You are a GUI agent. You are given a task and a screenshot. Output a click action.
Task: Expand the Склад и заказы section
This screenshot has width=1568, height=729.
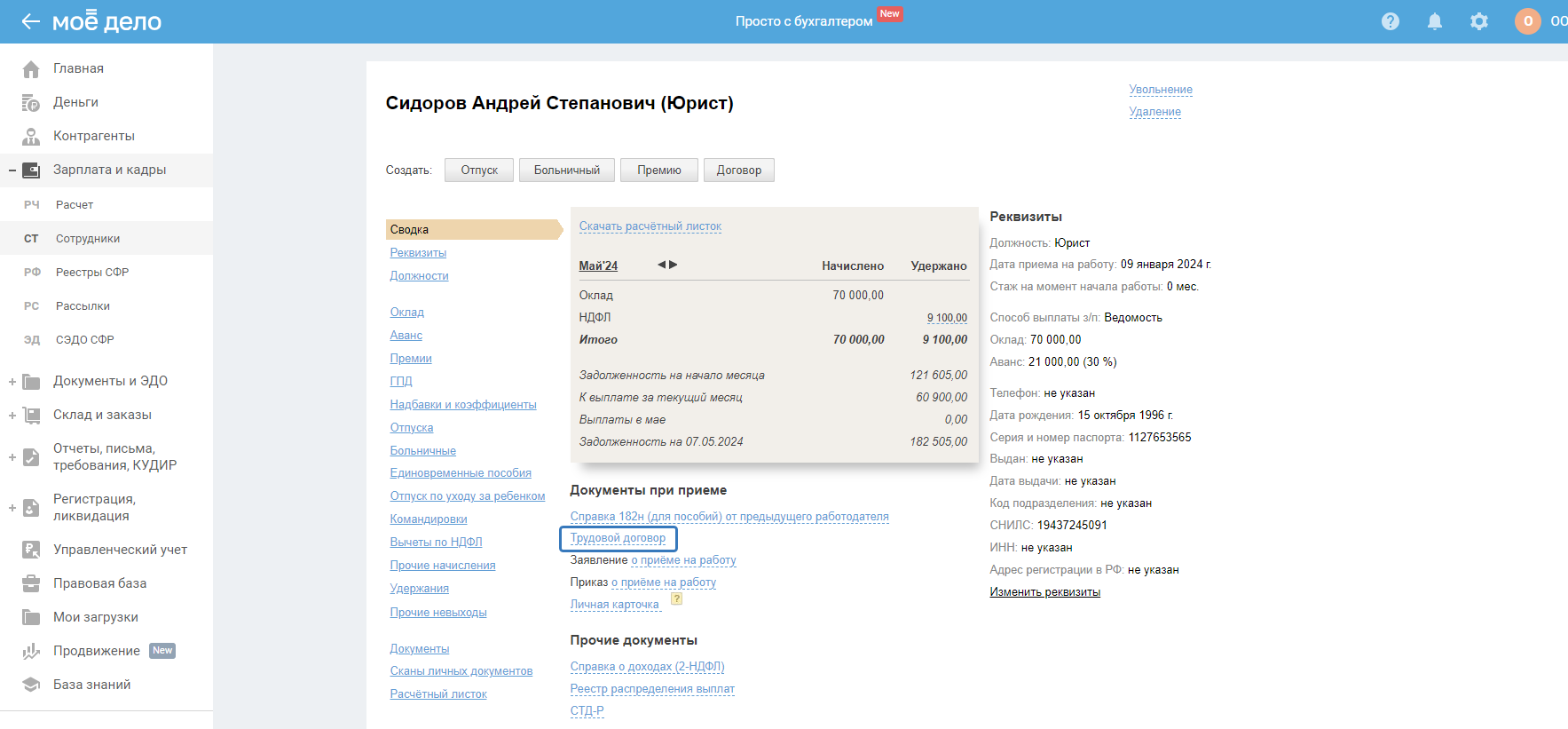pyautogui.click(x=12, y=416)
